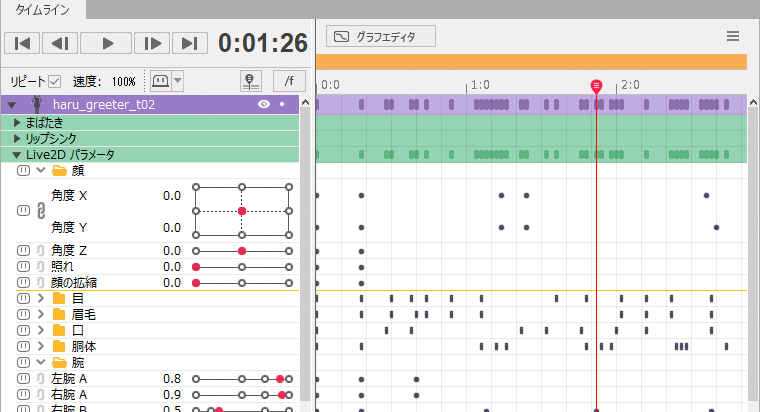
Task: Toggle keyframe icon for 角度 X/Y
Action: 23,210
